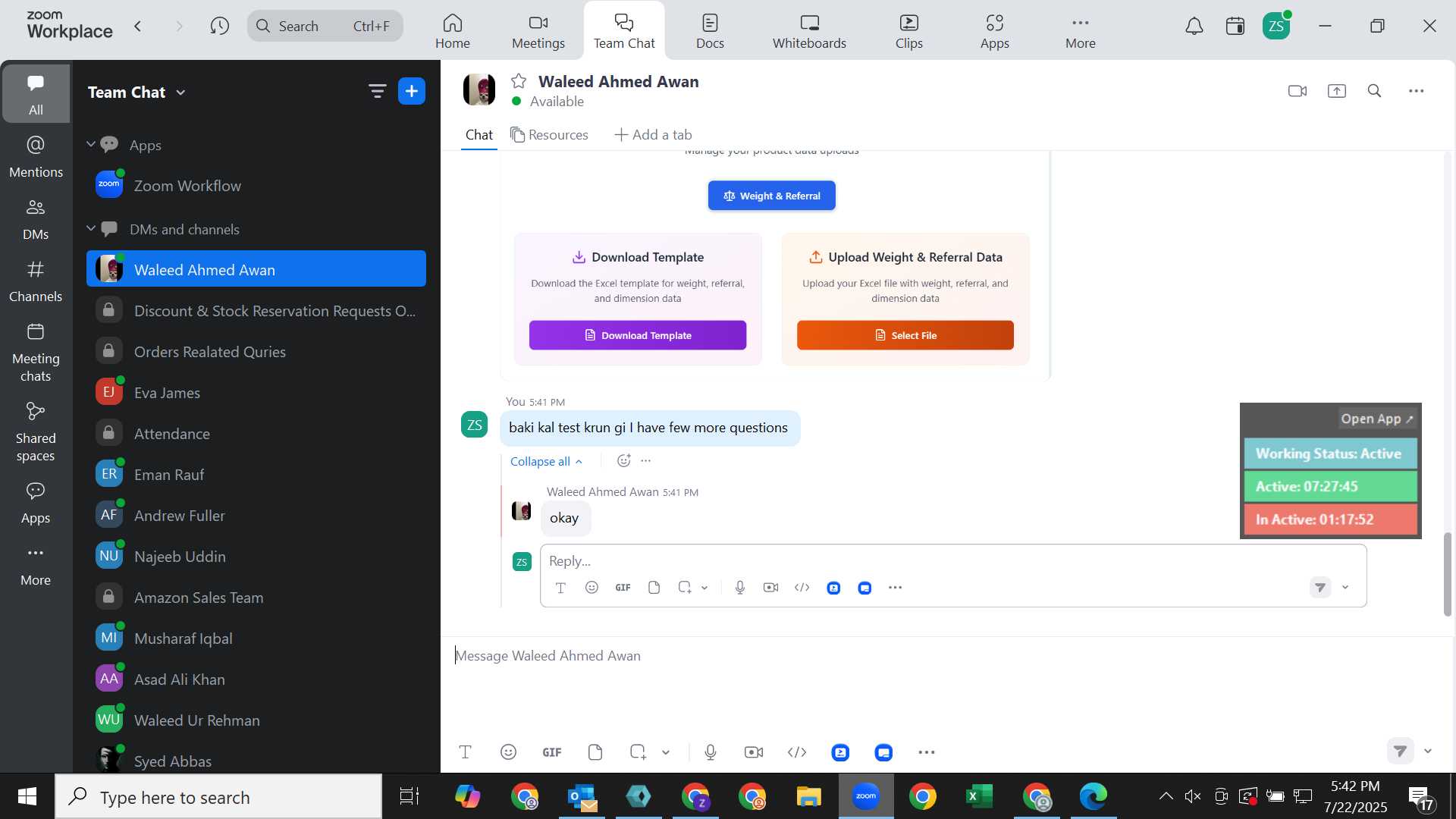Viewport: 1456px width, 819px height.
Task: Open Apps in the left sidebar
Action: (36, 503)
